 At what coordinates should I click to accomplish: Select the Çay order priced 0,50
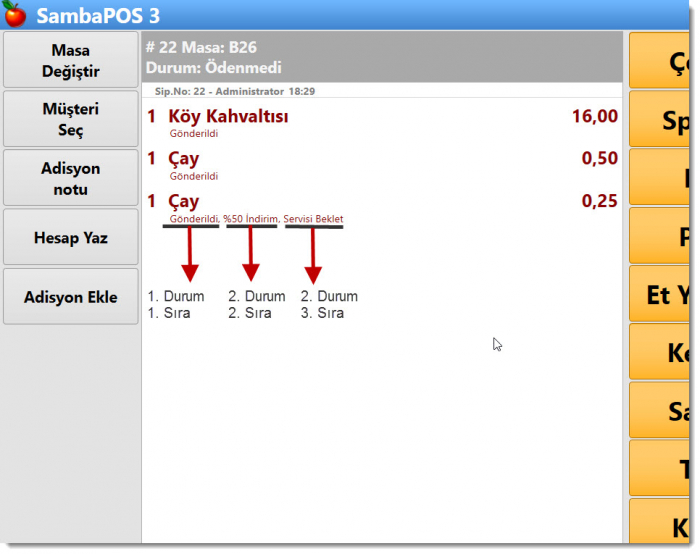184,159
